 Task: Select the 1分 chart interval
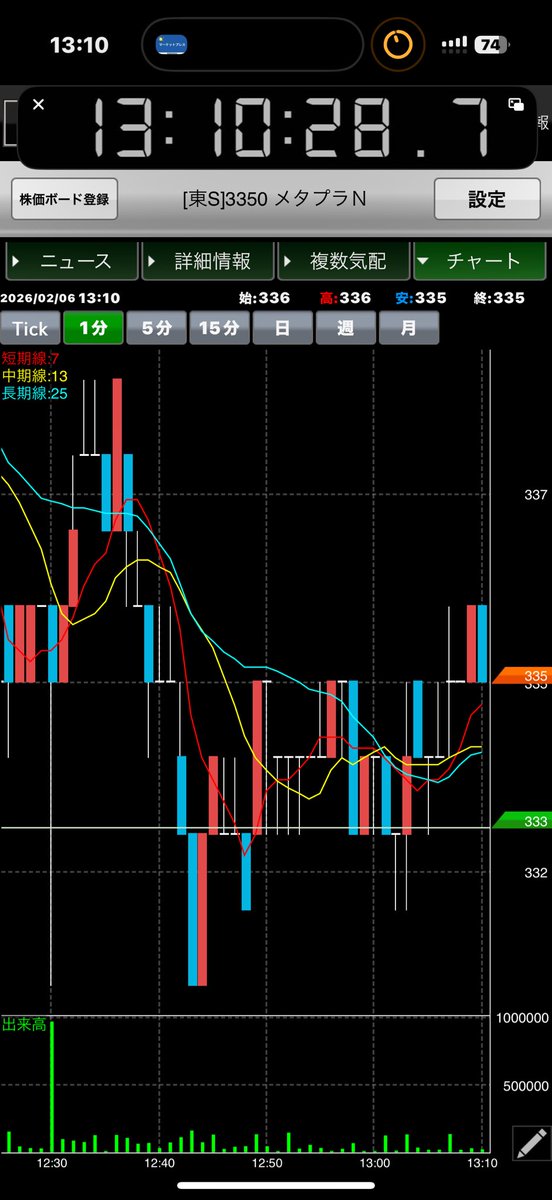coord(93,328)
